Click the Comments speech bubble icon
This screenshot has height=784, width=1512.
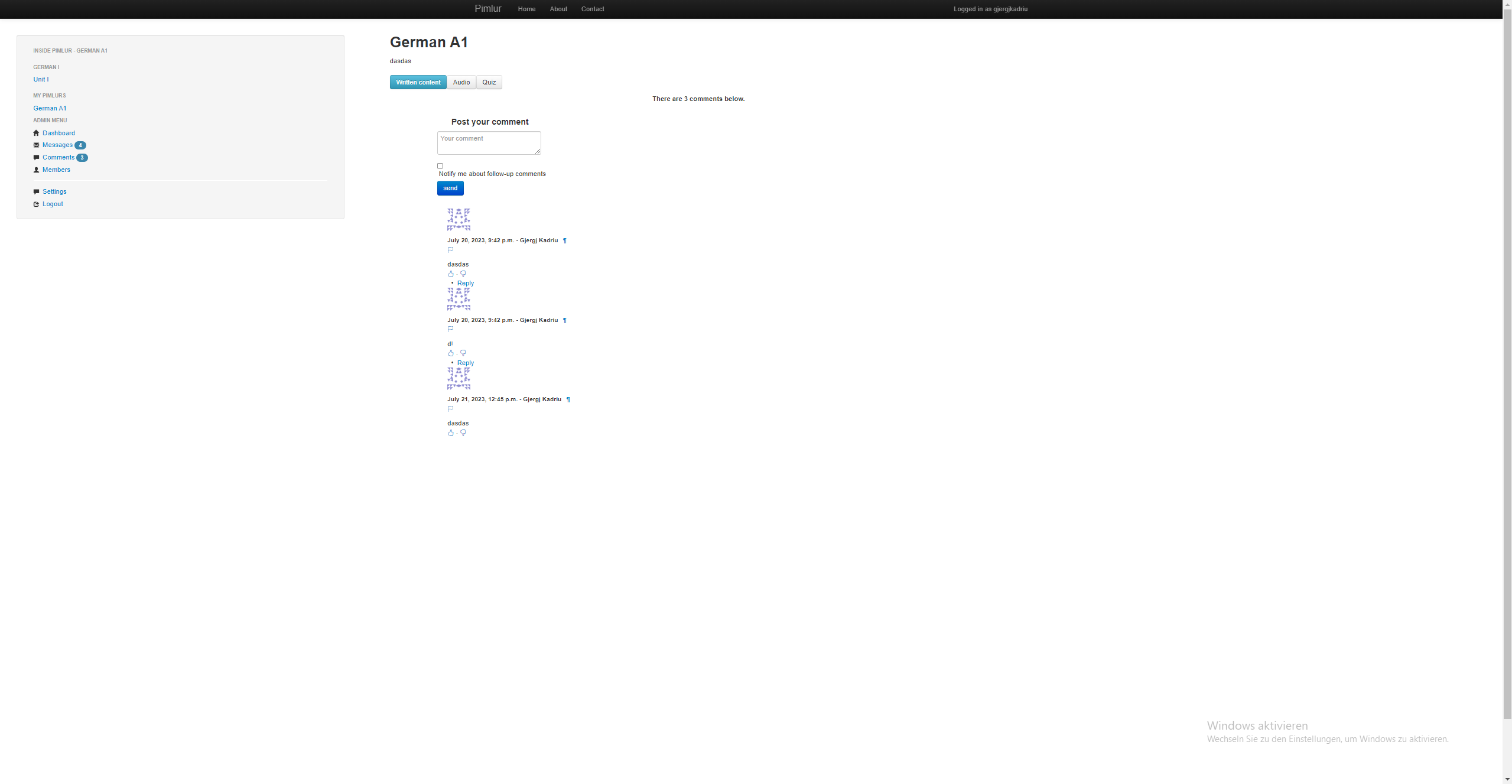36,157
